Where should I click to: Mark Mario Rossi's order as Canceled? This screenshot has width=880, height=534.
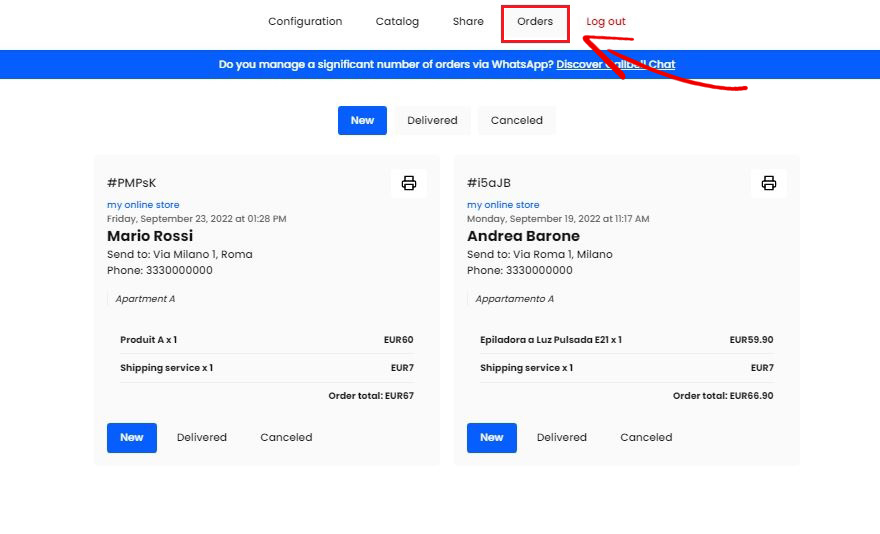286,438
